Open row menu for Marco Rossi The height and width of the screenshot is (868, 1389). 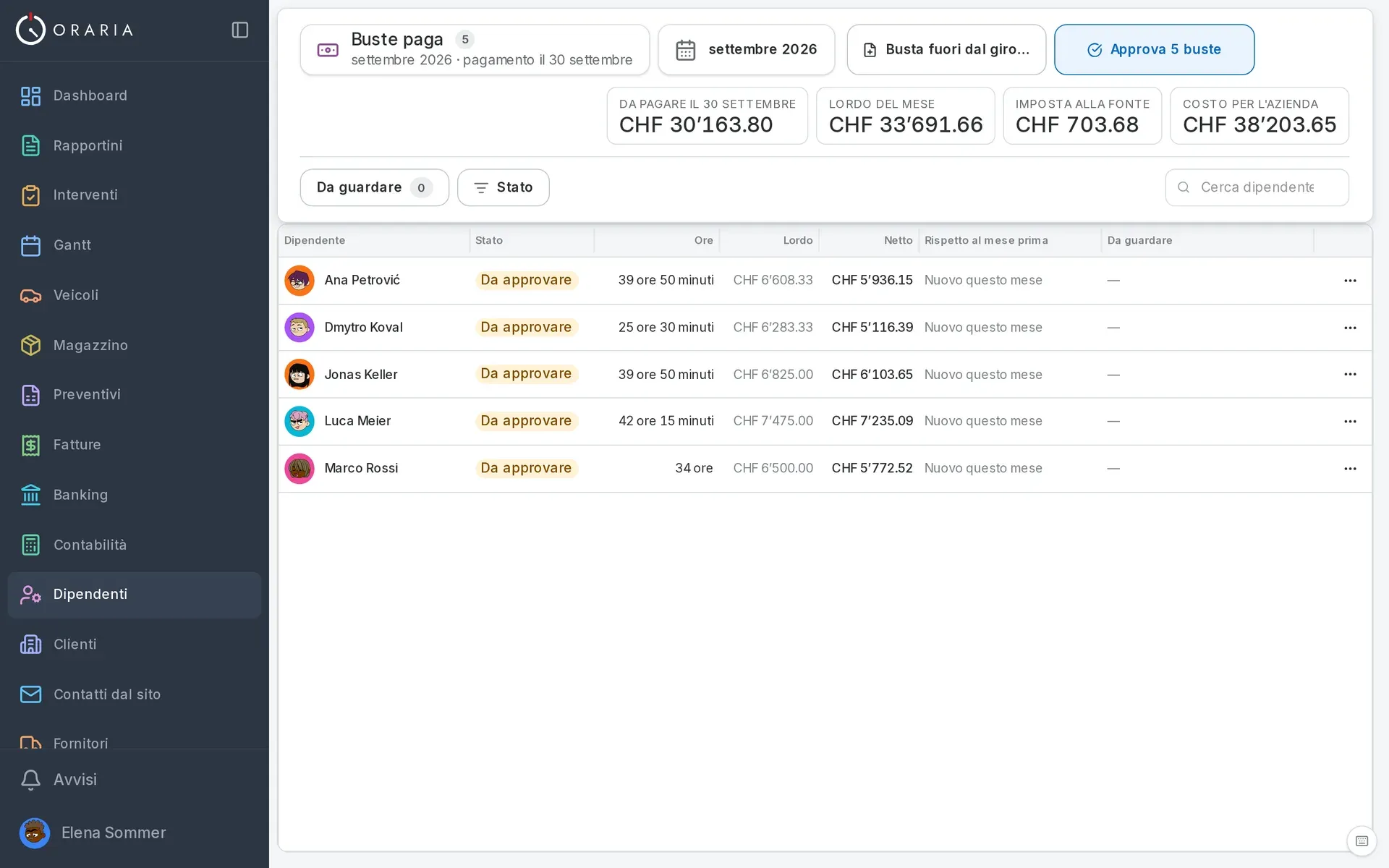click(1350, 469)
